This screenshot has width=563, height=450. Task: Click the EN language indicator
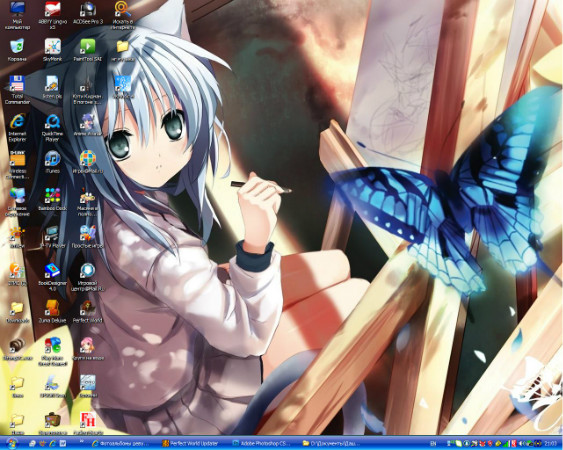click(x=433, y=444)
